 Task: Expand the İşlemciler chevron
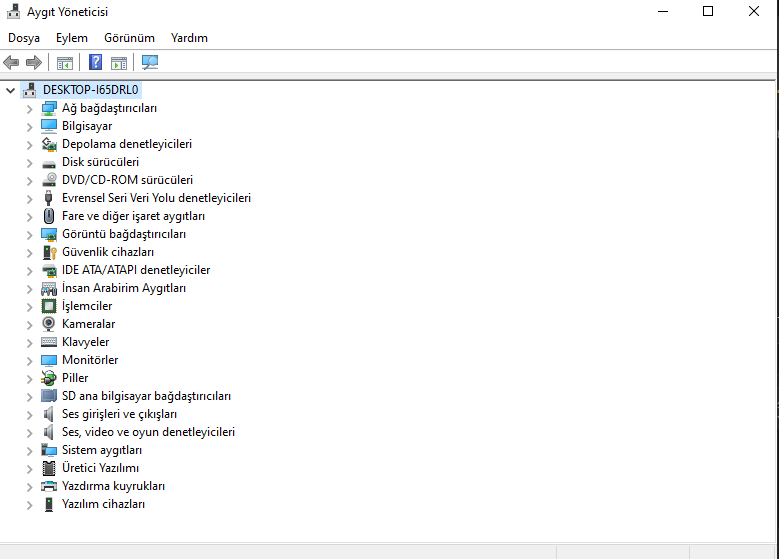[x=29, y=307]
